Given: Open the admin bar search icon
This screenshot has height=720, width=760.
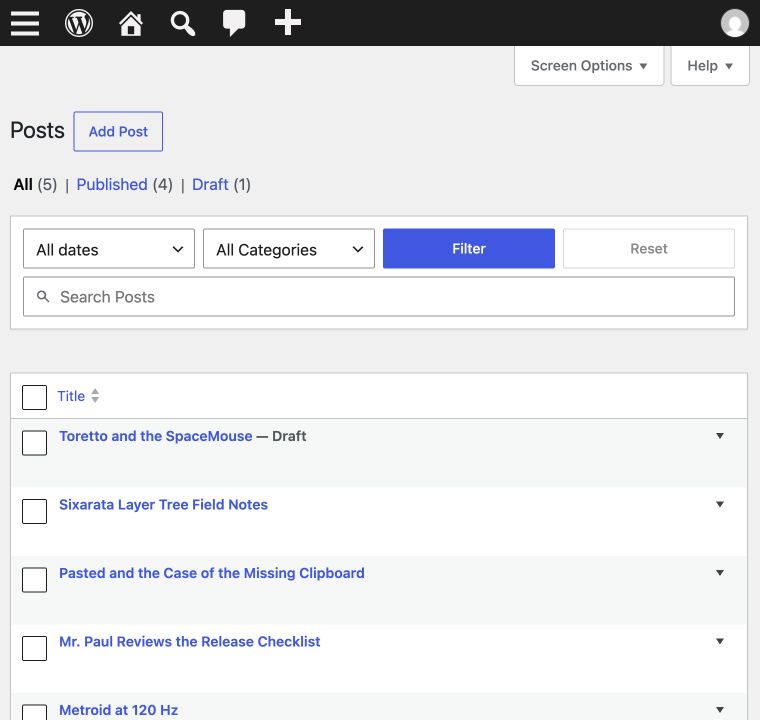Looking at the screenshot, I should tap(182, 23).
